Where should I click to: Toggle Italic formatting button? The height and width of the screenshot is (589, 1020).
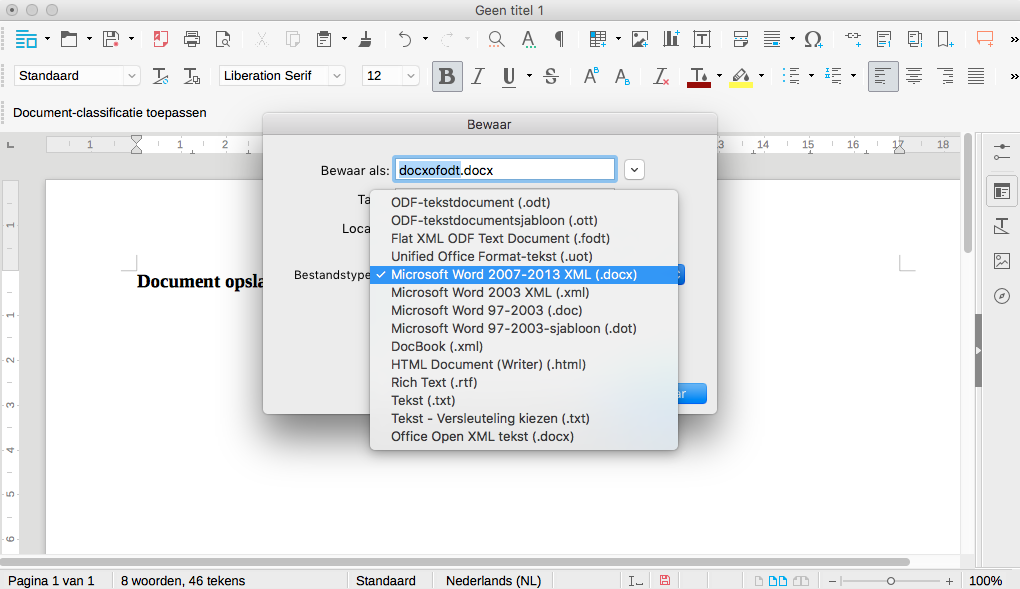478,76
